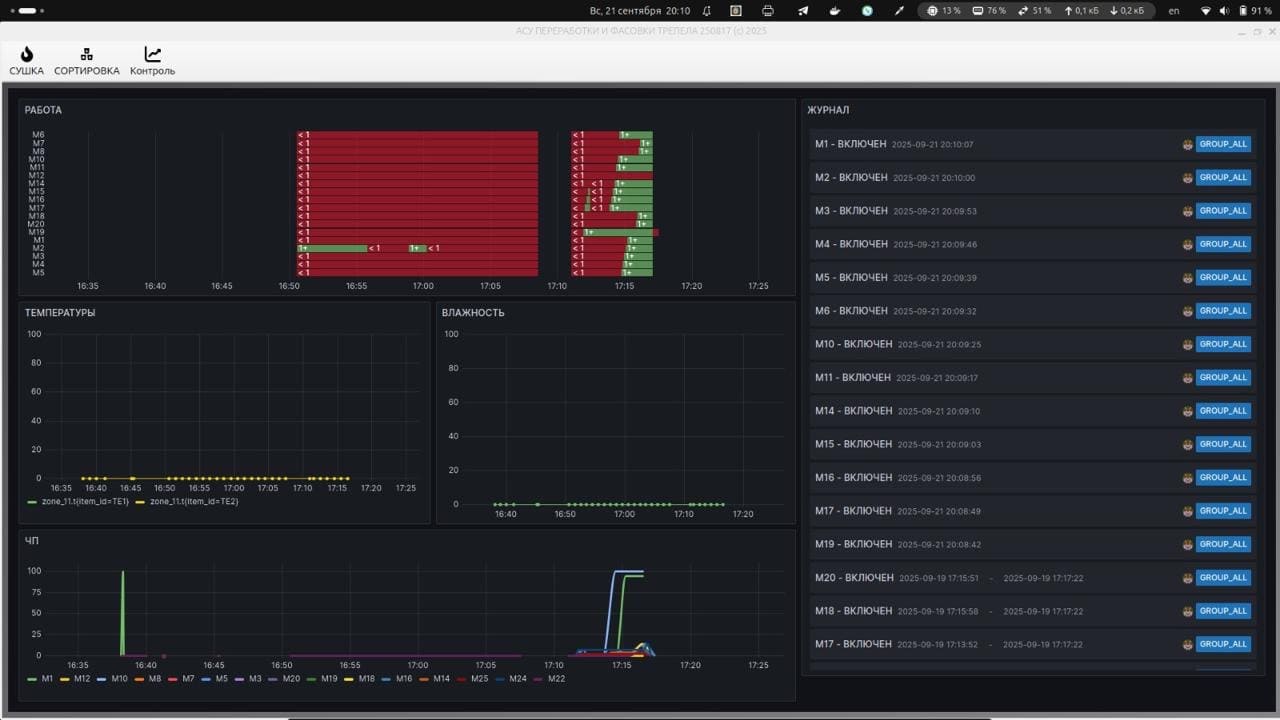Click GROUP_ALL beside M20 - ВКЛЮЧЕН
This screenshot has height=720, width=1280.
tap(1223, 577)
